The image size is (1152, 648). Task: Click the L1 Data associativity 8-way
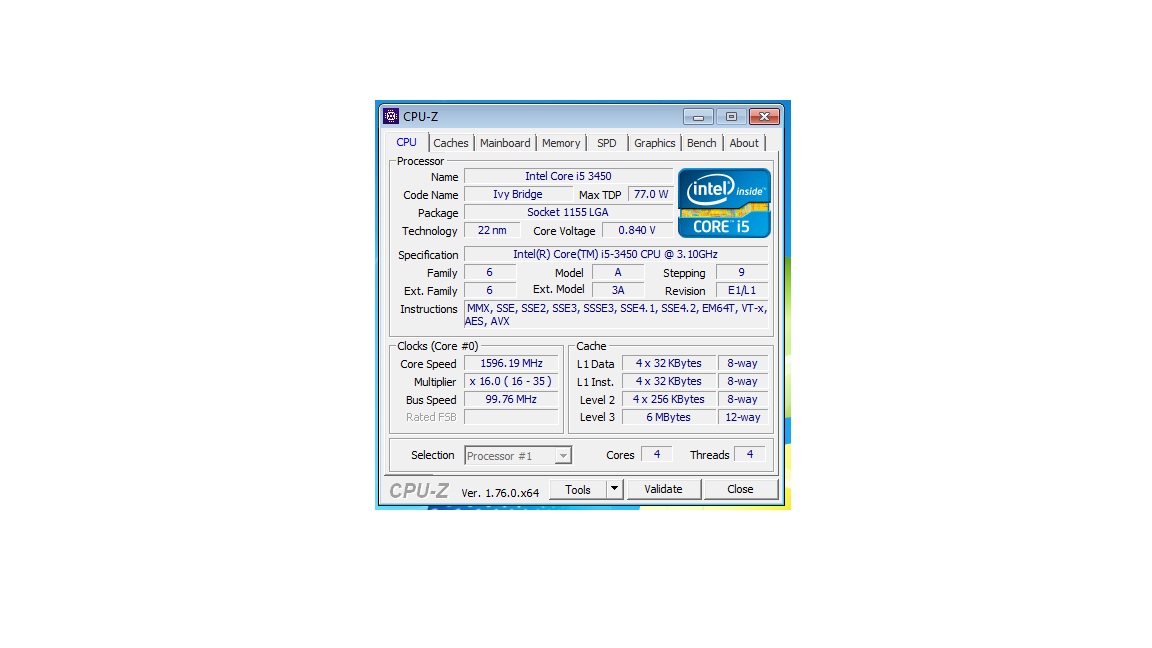click(x=743, y=364)
